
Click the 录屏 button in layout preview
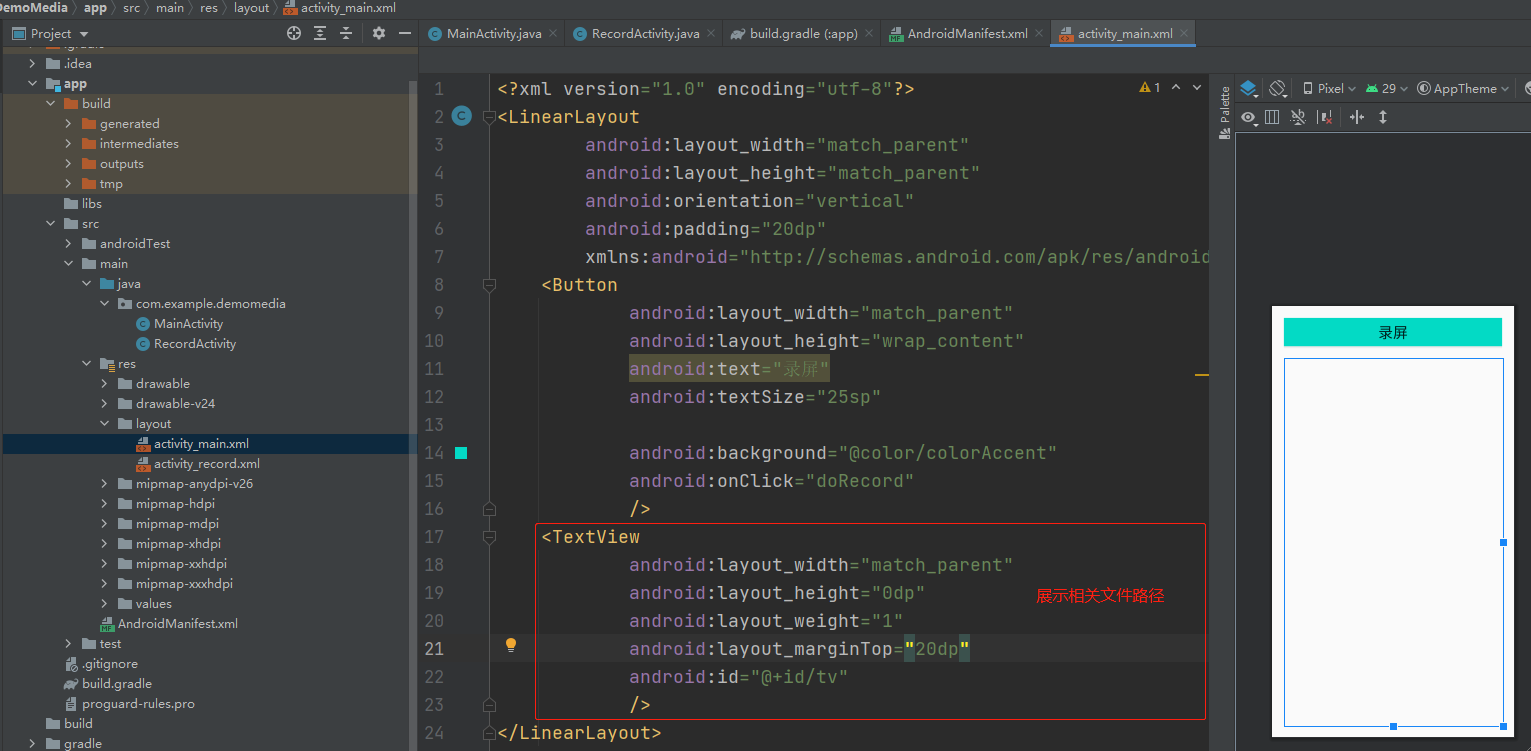pyautogui.click(x=1393, y=332)
